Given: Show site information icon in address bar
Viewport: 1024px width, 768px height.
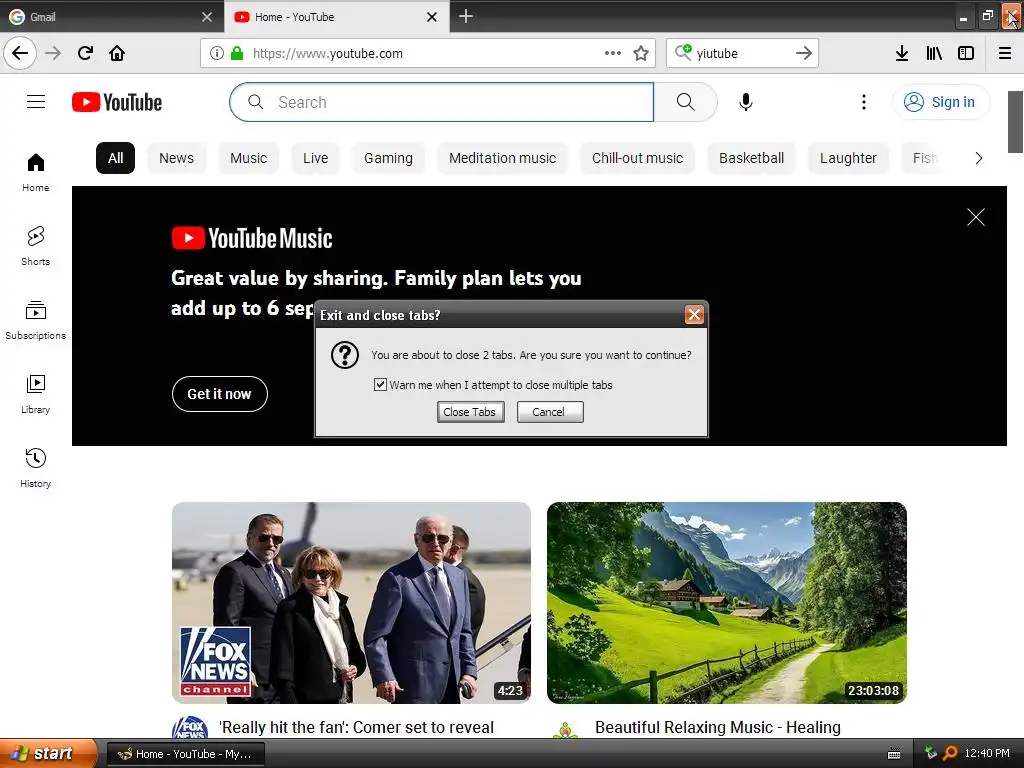Looking at the screenshot, I should (x=217, y=53).
